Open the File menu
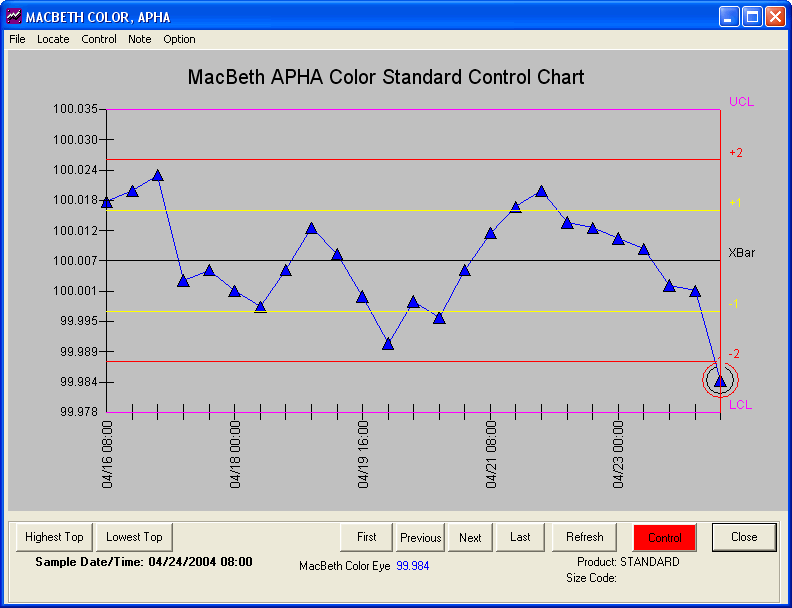The height and width of the screenshot is (608, 792). [x=17, y=39]
